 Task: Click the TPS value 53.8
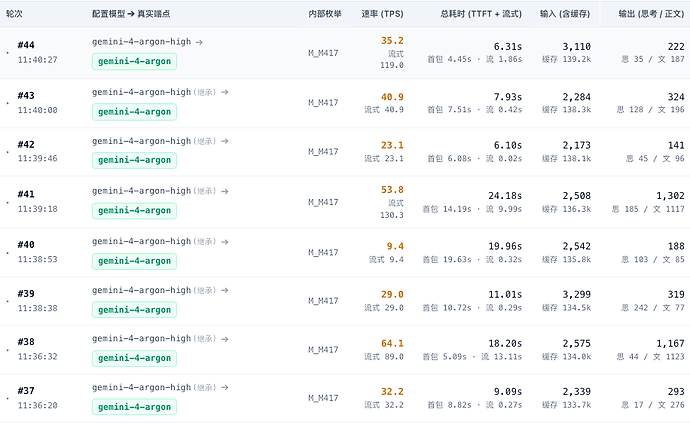point(392,190)
